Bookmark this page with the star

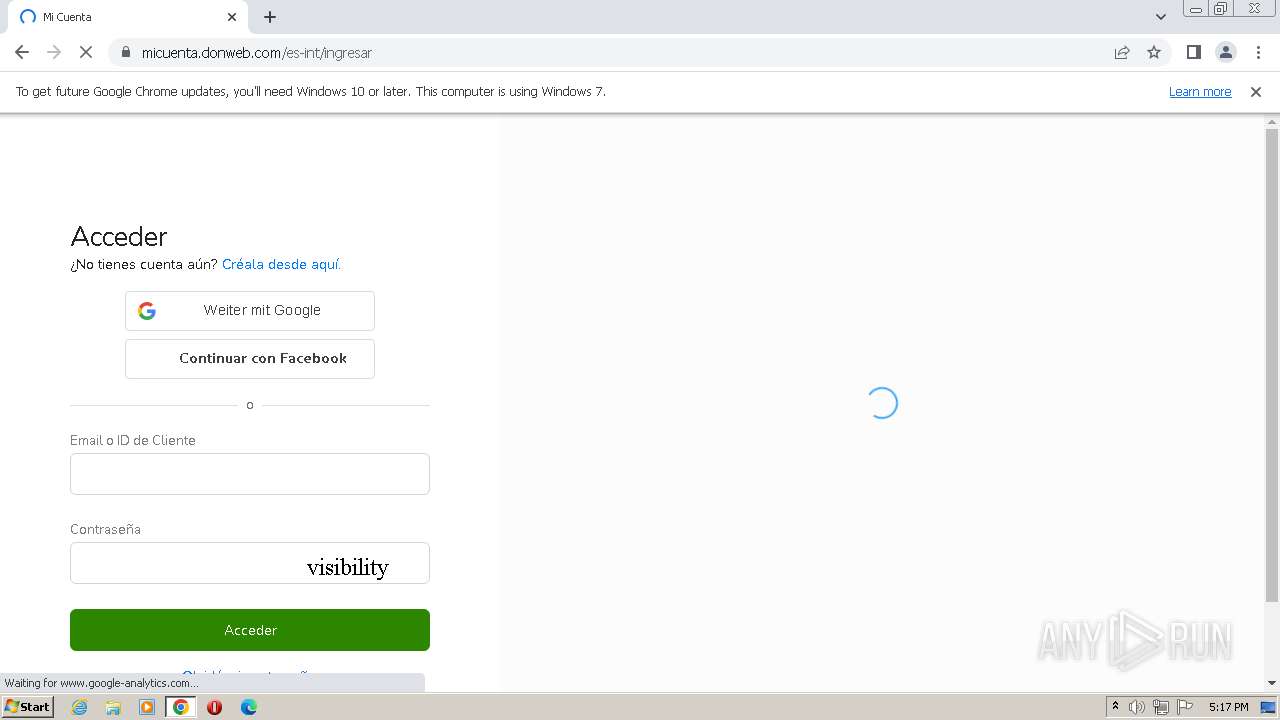point(1154,52)
